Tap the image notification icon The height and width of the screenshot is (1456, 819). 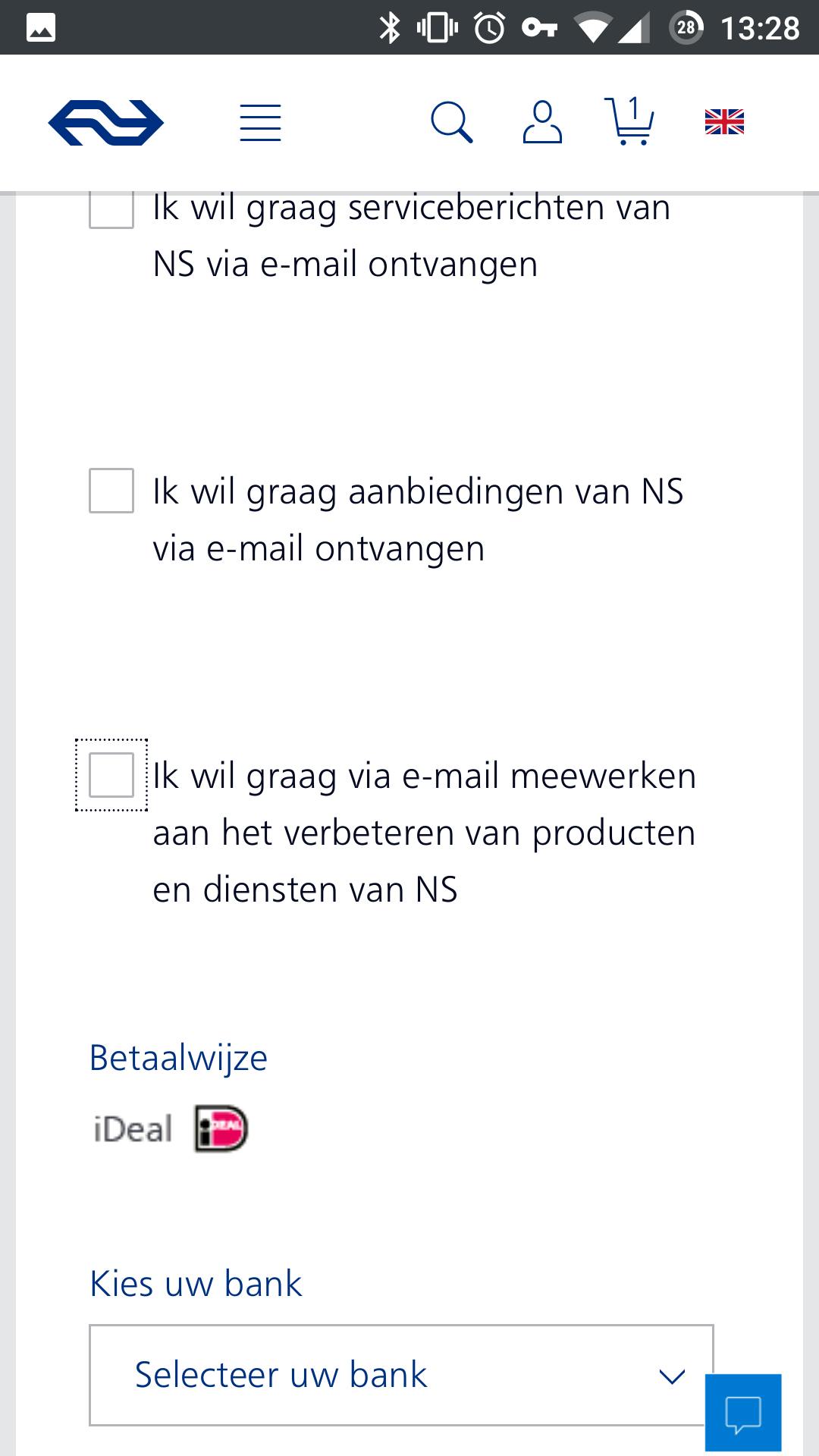tap(41, 28)
